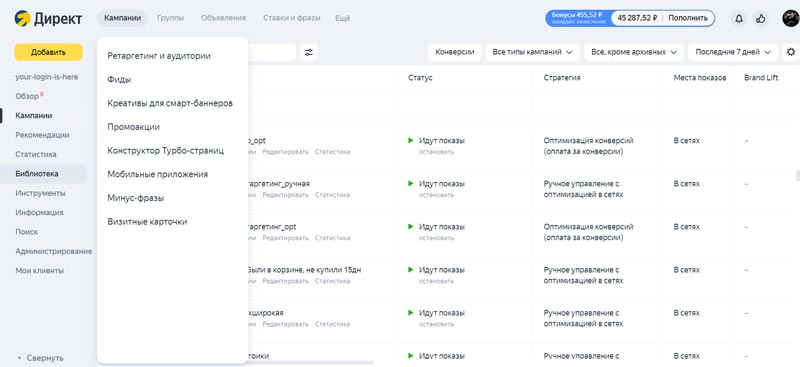Click the vertical scrollbar thumb
Screen dimensions: 800x367
pyautogui.click(x=797, y=175)
